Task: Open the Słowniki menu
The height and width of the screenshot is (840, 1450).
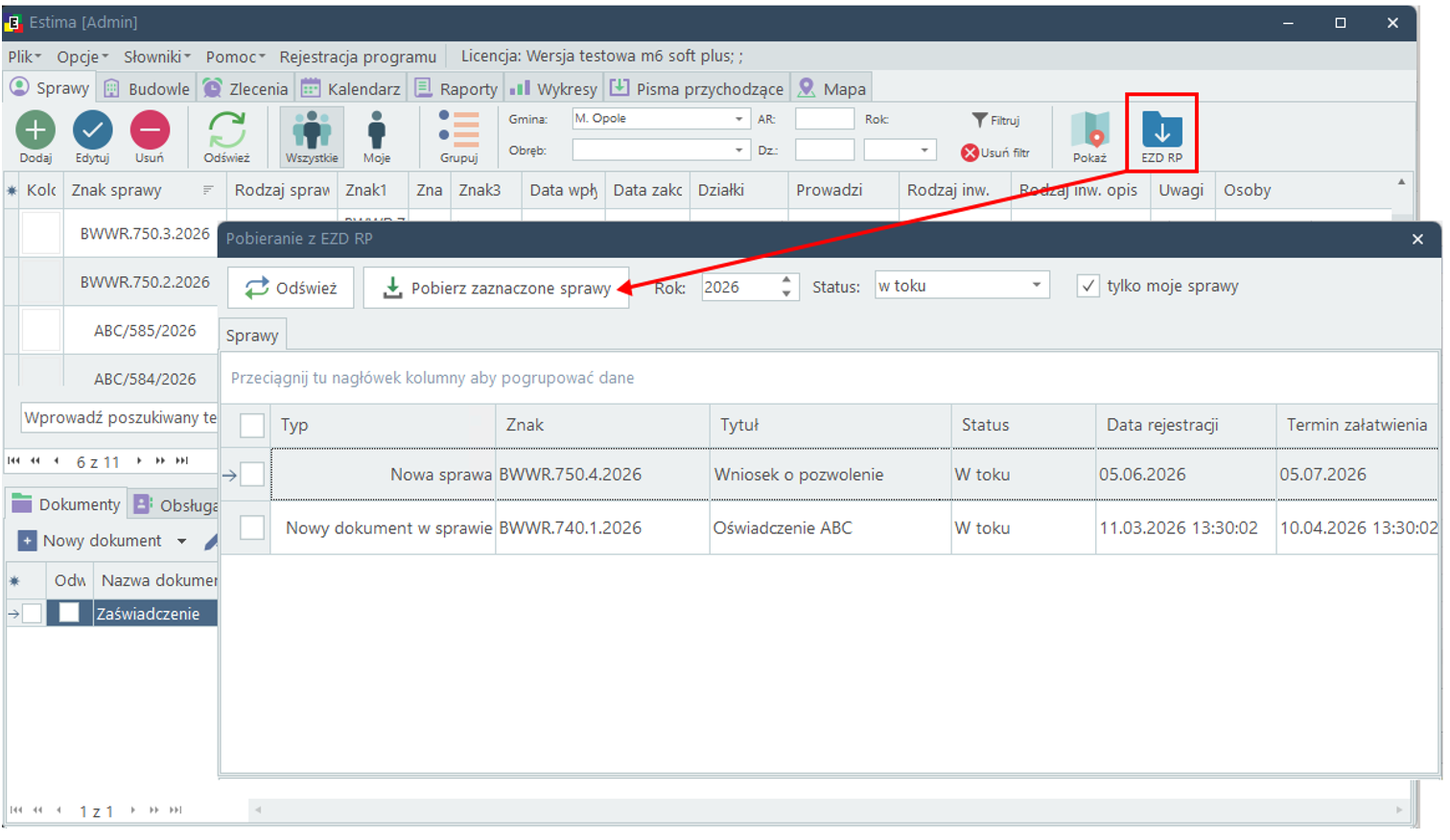Action: 156,57
